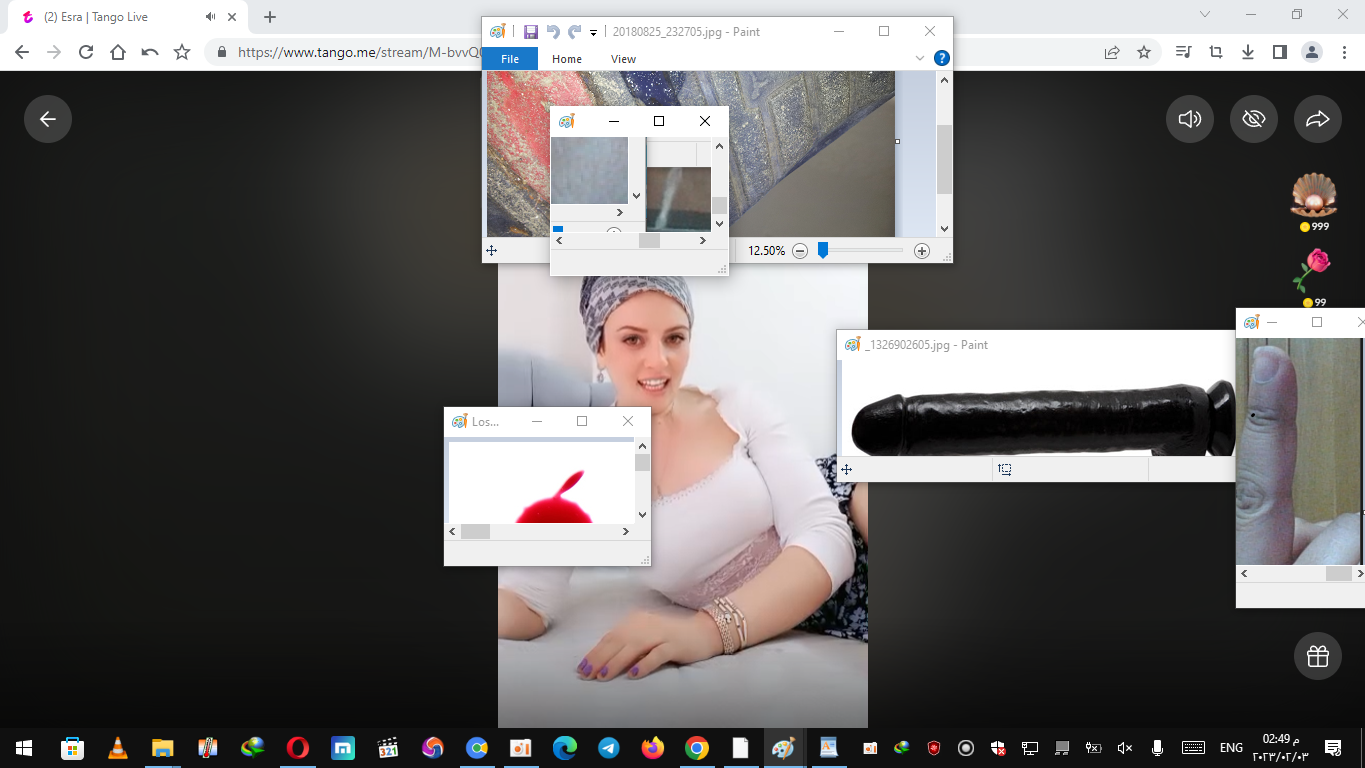Share the stream using the arrow icon
1365x768 pixels.
[x=1317, y=119]
